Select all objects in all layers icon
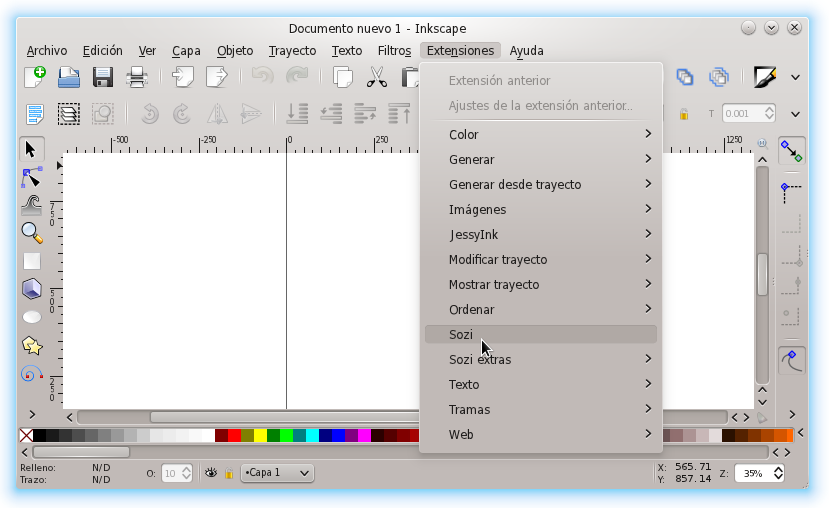Screen dimensions: 829x508 point(69,114)
